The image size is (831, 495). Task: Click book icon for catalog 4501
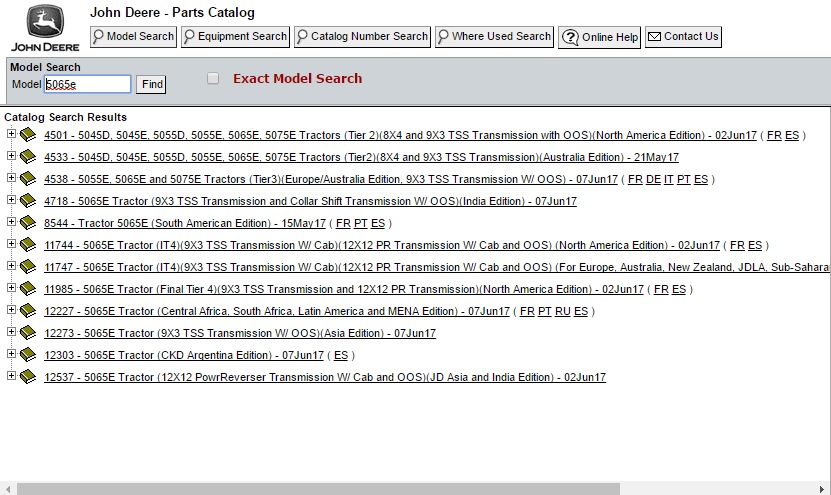click(x=27, y=135)
